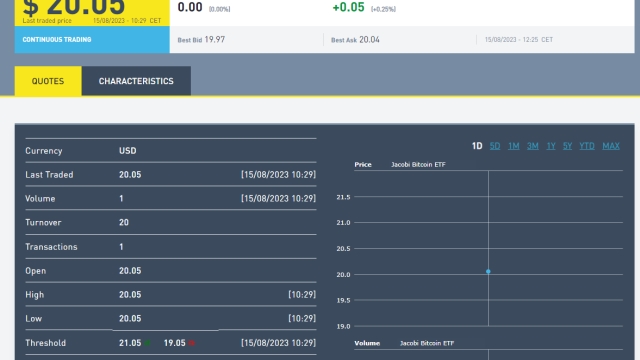Click the 19.0 price axis label
This screenshot has width=640, height=360.
coord(343,327)
